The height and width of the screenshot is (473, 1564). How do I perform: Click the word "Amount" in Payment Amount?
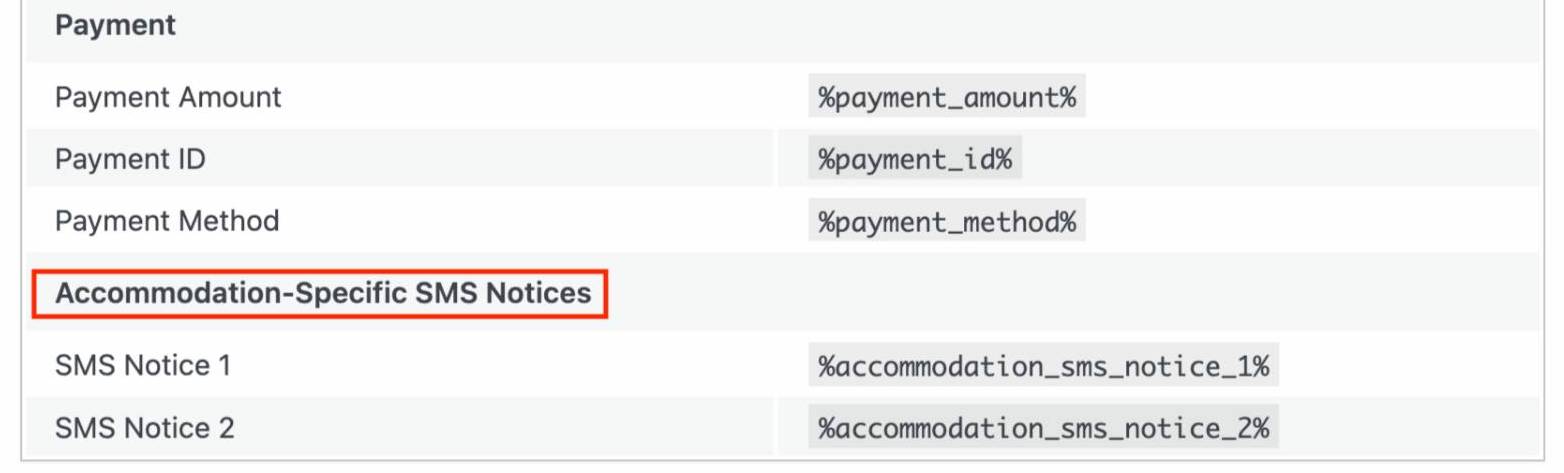(x=231, y=97)
